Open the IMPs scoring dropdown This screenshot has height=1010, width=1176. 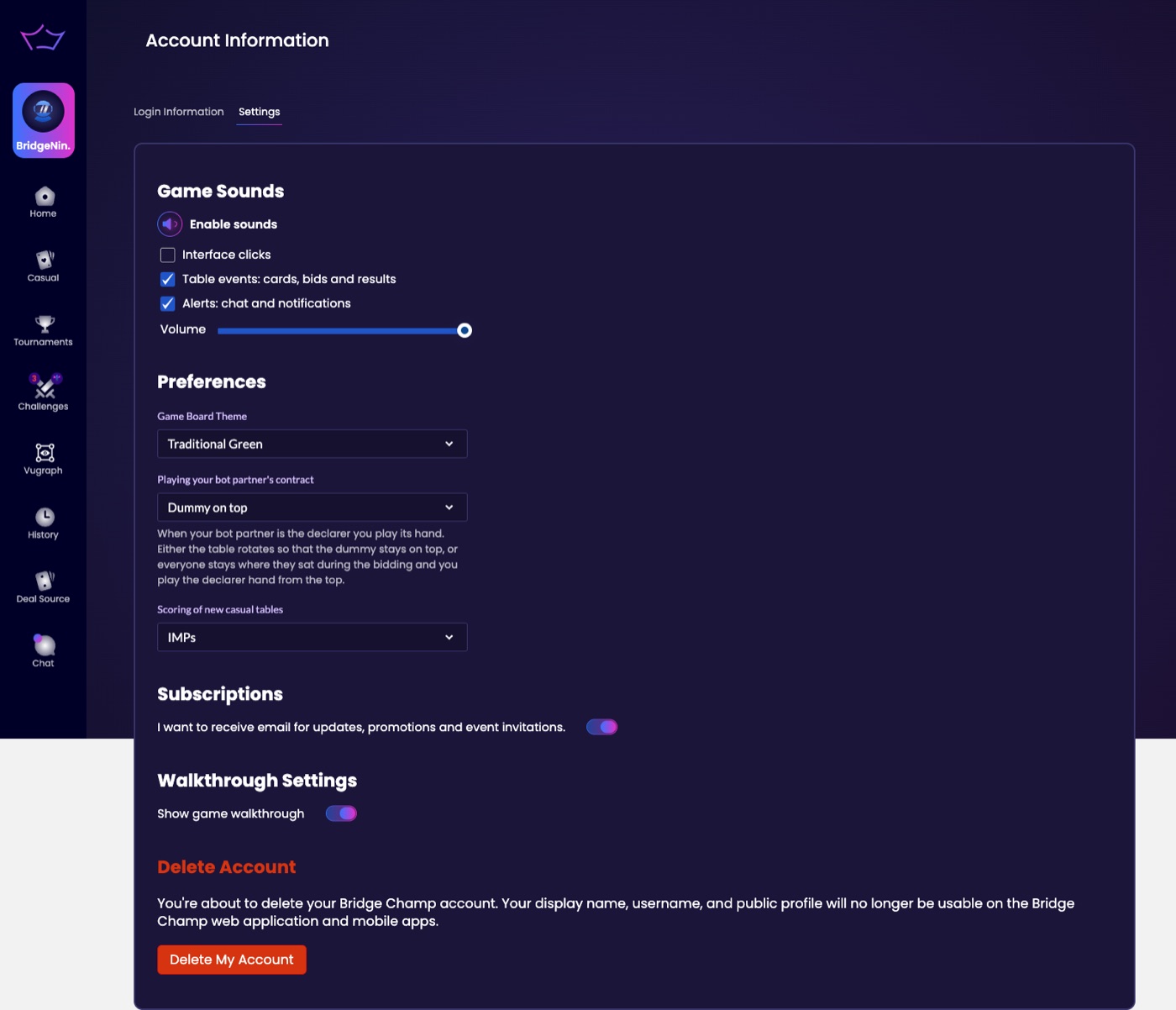point(312,637)
